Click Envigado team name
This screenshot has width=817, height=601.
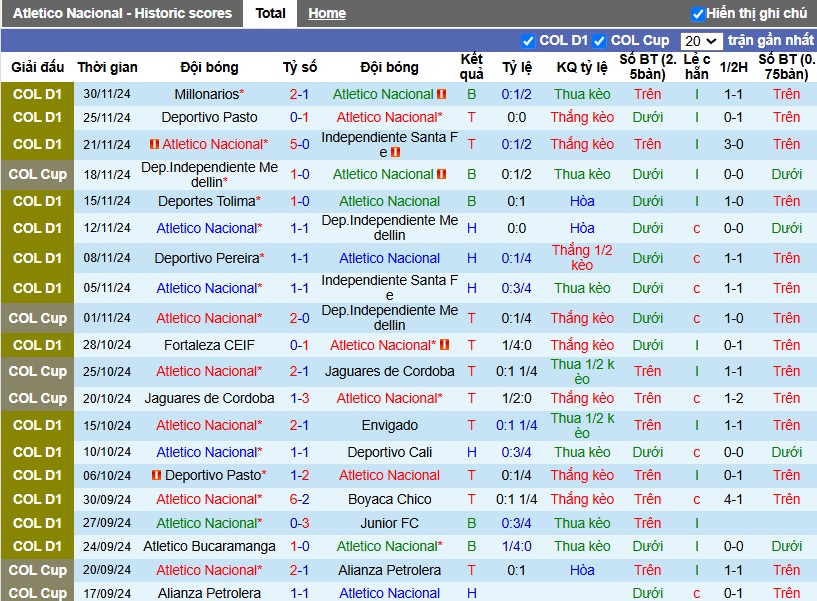(x=390, y=425)
